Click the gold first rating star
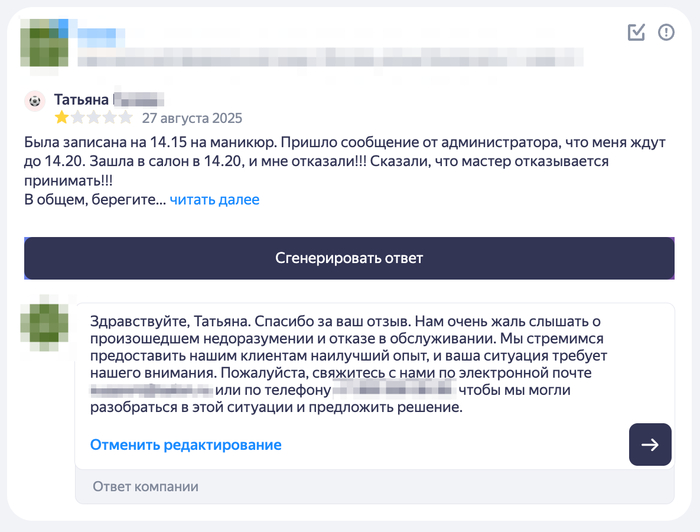700x532 pixels. [x=61, y=118]
